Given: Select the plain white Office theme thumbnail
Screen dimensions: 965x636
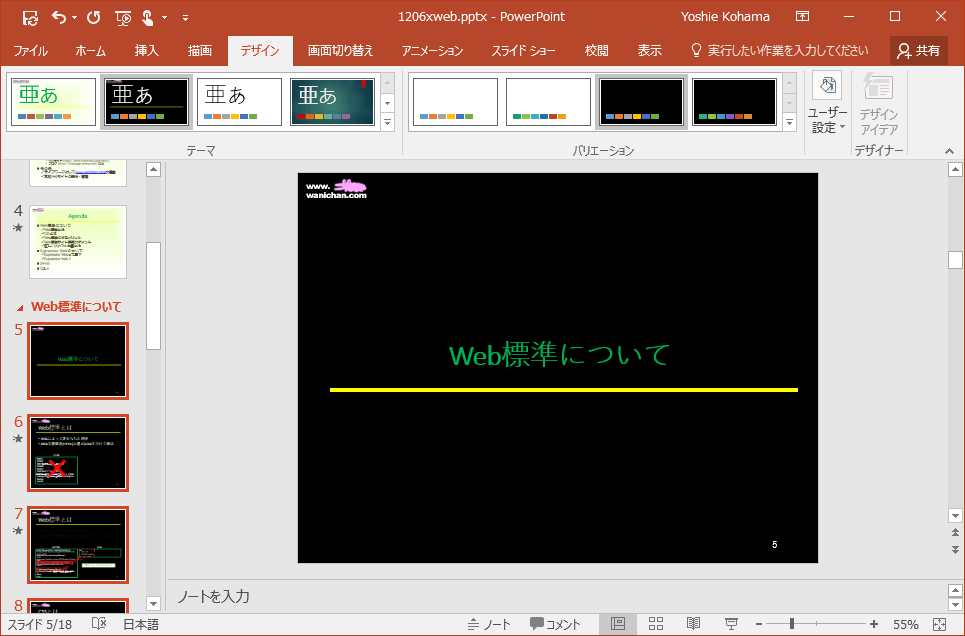Looking at the screenshot, I should 239,102.
